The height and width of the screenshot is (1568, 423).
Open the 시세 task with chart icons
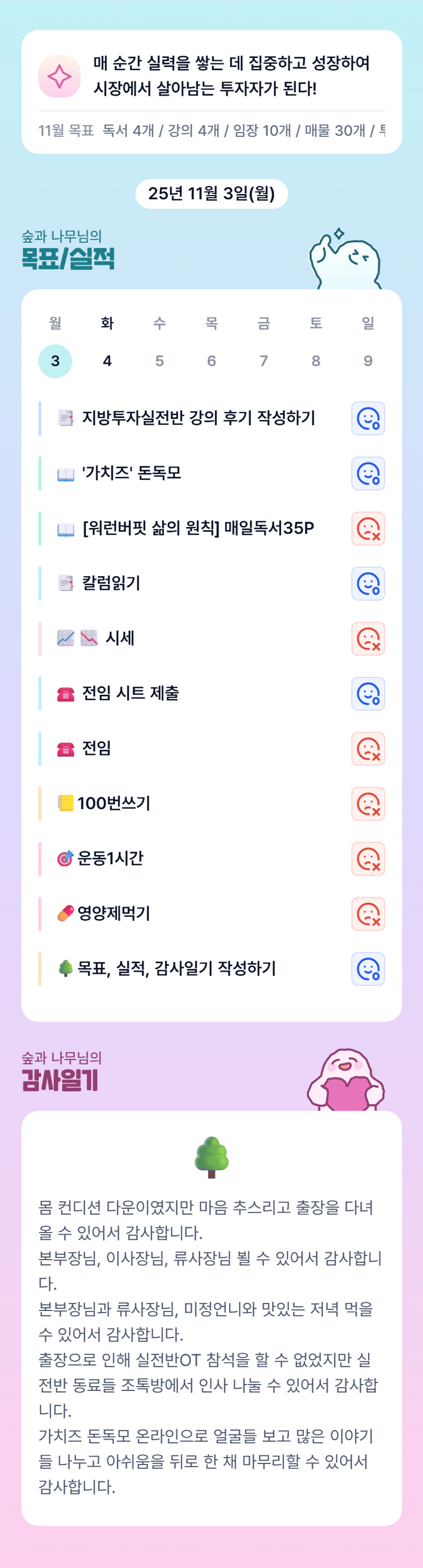(120, 638)
